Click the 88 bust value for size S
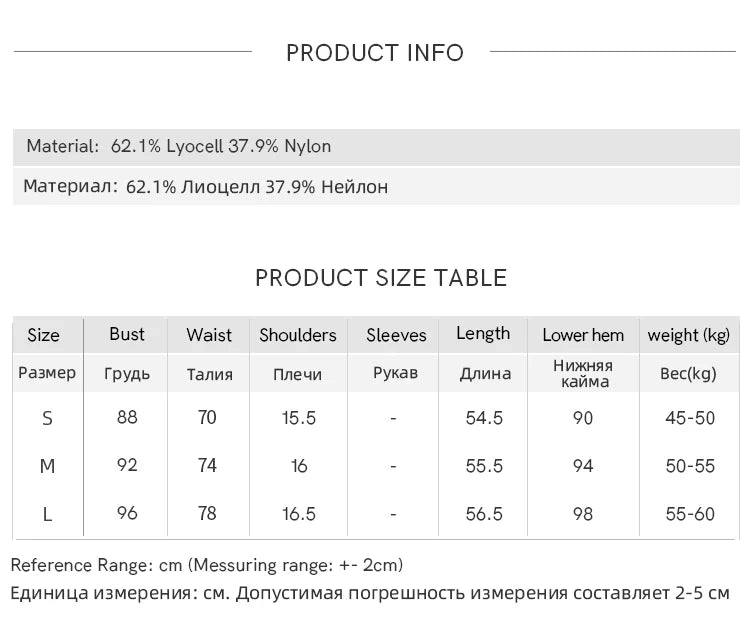This screenshot has height=630, width=750. tap(127, 417)
